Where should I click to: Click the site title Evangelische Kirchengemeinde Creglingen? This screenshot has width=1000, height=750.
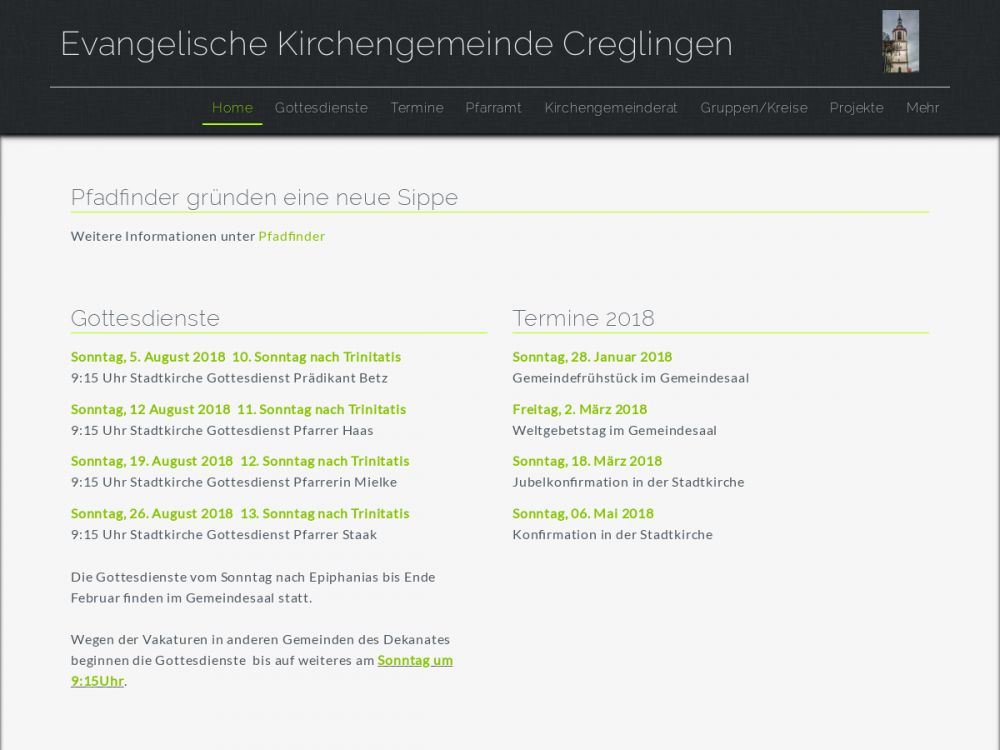[x=396, y=44]
